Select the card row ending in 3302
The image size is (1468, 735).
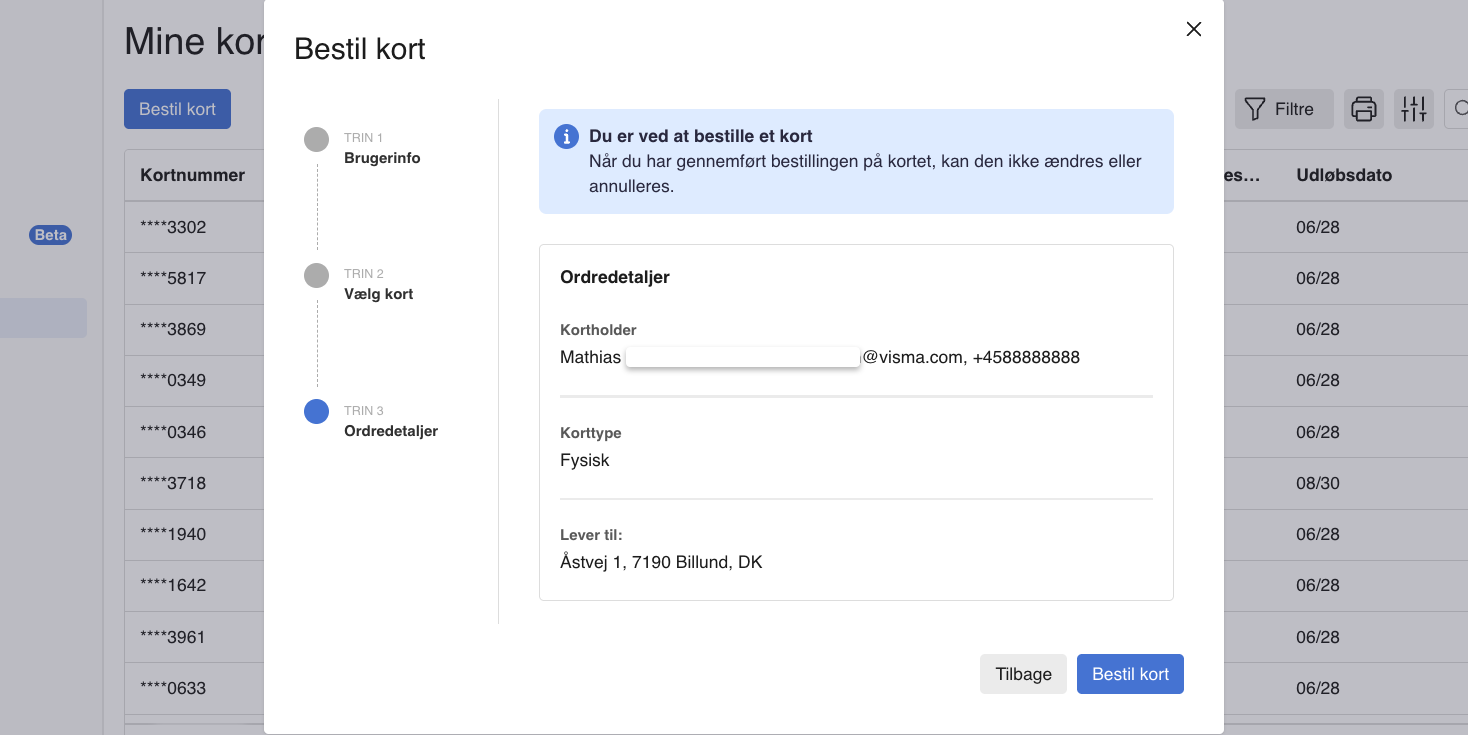pyautogui.click(x=173, y=227)
